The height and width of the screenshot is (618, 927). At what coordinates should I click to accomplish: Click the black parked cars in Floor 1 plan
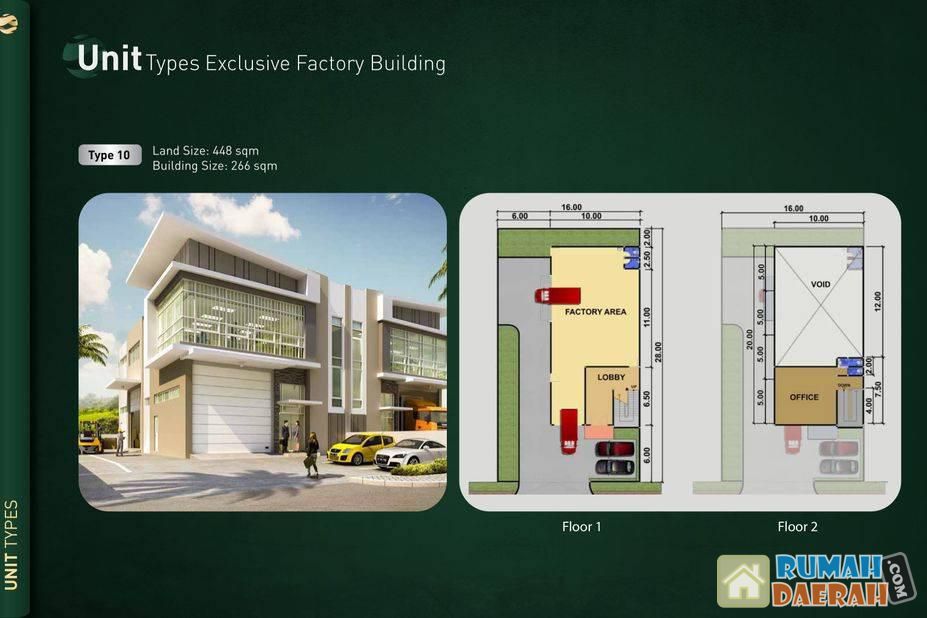tap(612, 457)
